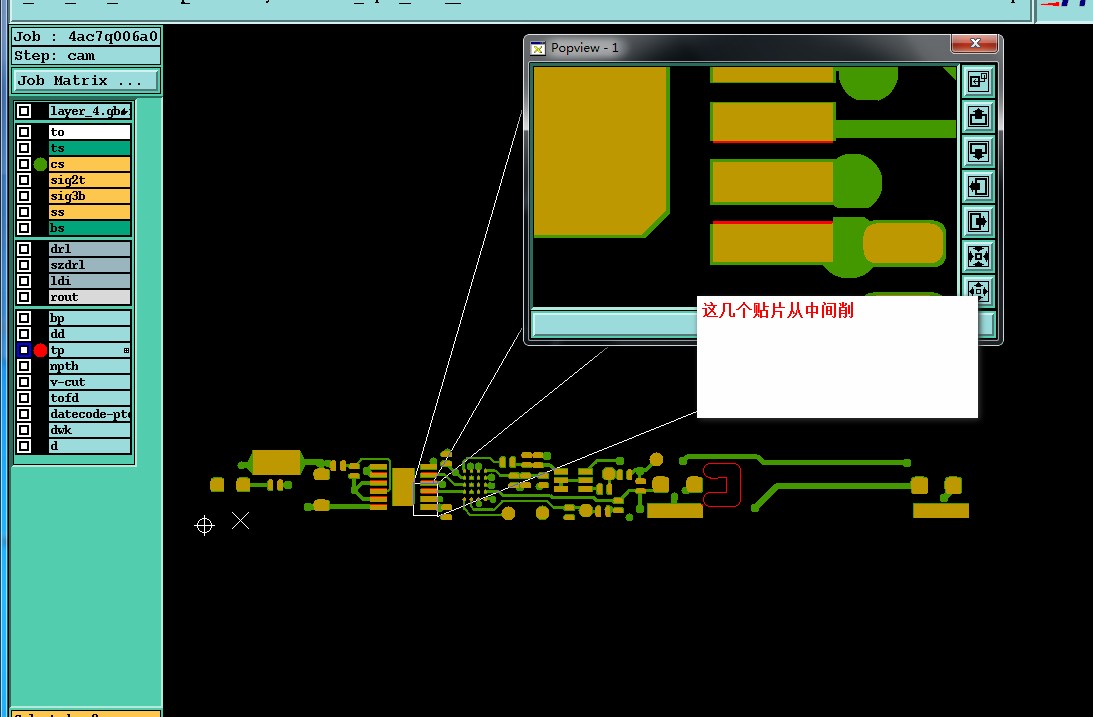
Task: Select the 'szdrl' layer row
Action: pyautogui.click(x=89, y=265)
